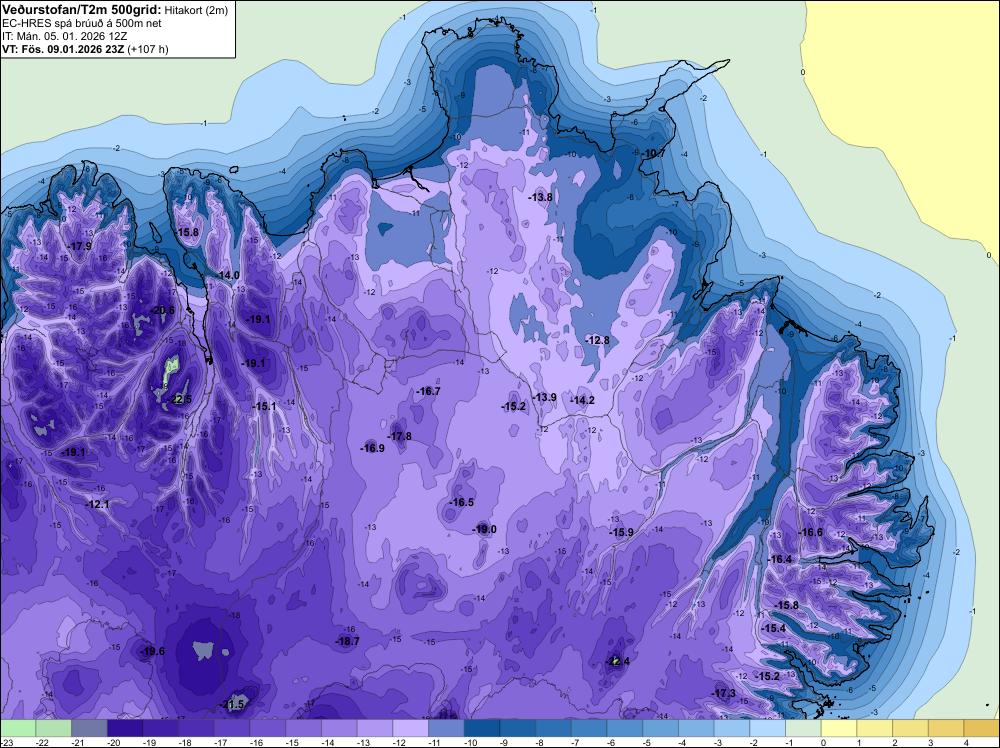1000x748 pixels.
Task: Click the legend swatch labeled -20
Action: coord(125,728)
